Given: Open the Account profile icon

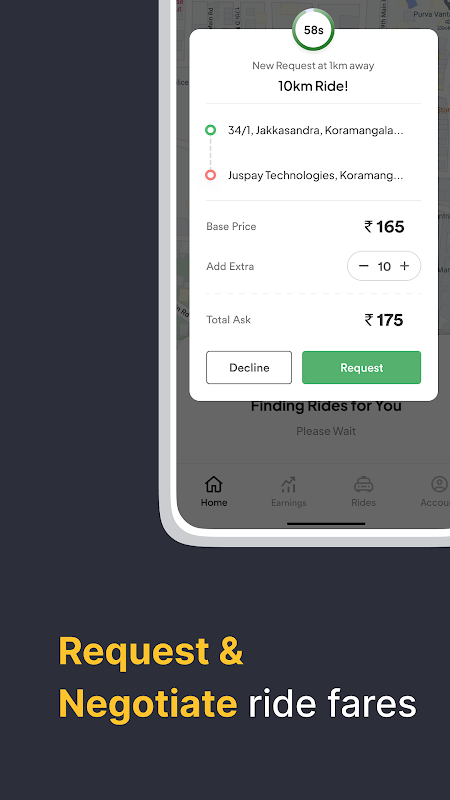Looking at the screenshot, I should 439,484.
